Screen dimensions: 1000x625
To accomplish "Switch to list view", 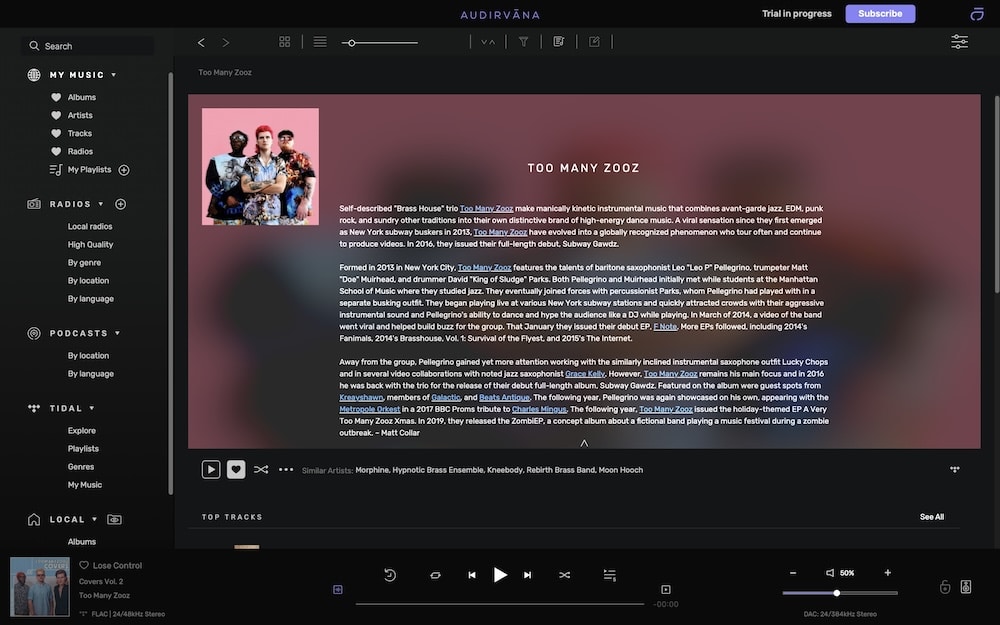I will (320, 41).
